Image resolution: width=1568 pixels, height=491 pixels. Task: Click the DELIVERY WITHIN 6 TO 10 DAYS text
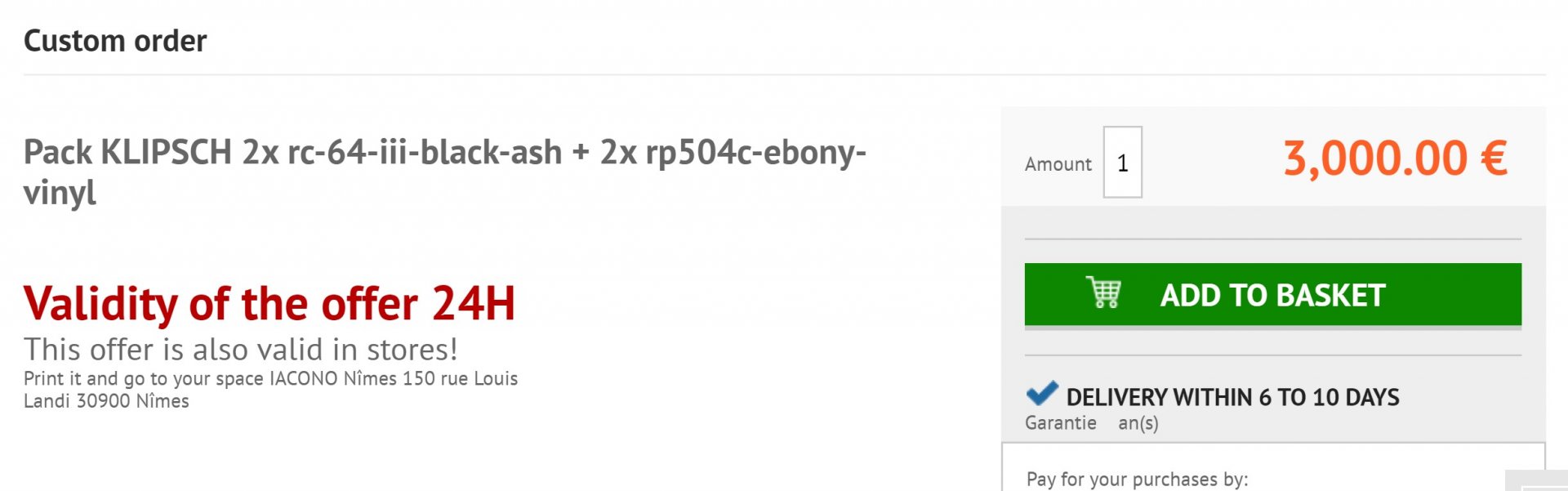coord(1232,397)
